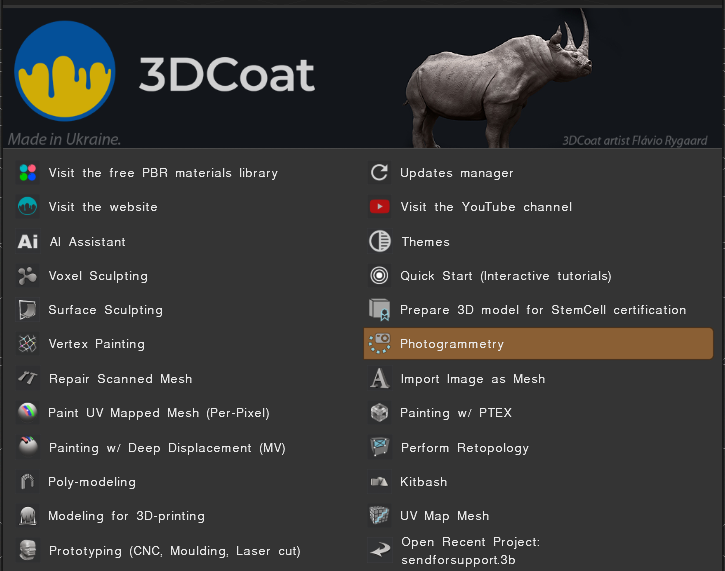The width and height of the screenshot is (725, 571).
Task: Open the Themes text option
Action: click(425, 242)
